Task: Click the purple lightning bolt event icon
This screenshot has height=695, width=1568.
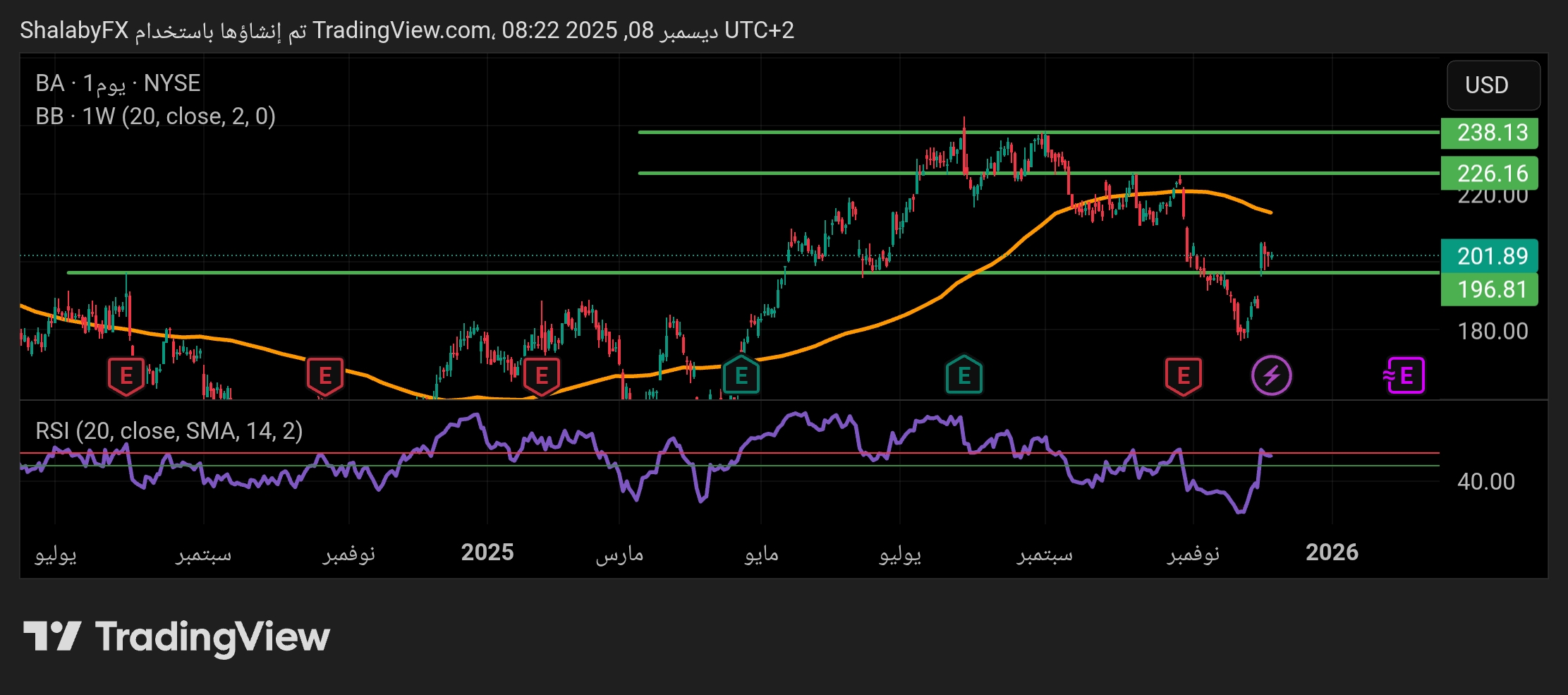Action: point(1271,375)
